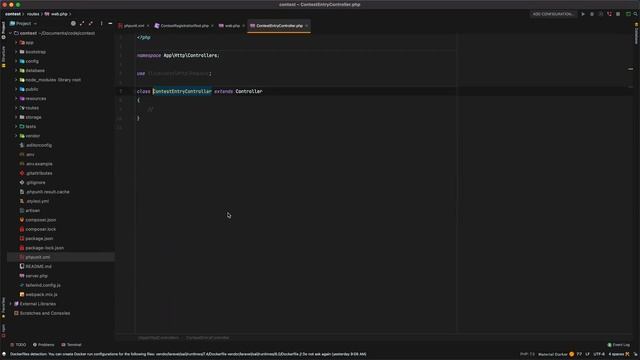Open the Problems tool window
The width and height of the screenshot is (640, 360).
pyautogui.click(x=43, y=345)
